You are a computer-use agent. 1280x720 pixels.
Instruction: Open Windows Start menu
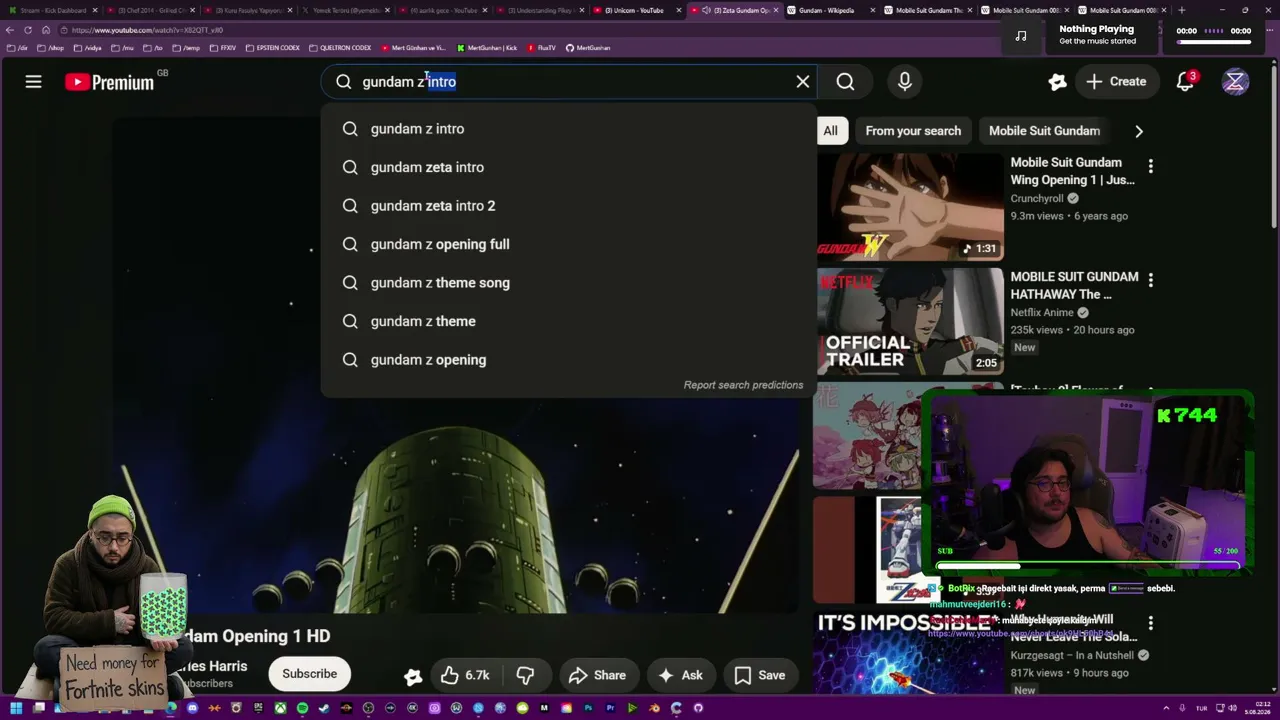15,708
